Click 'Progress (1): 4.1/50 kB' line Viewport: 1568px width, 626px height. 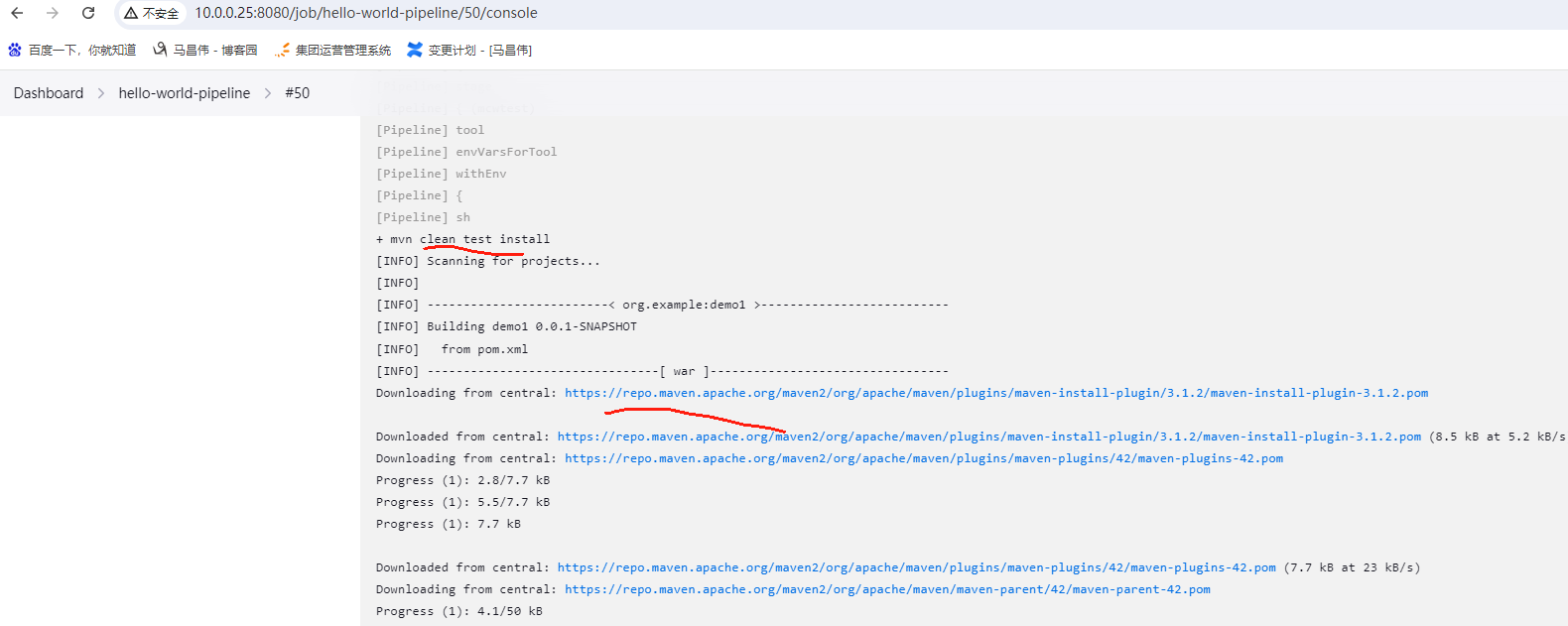[x=459, y=611]
